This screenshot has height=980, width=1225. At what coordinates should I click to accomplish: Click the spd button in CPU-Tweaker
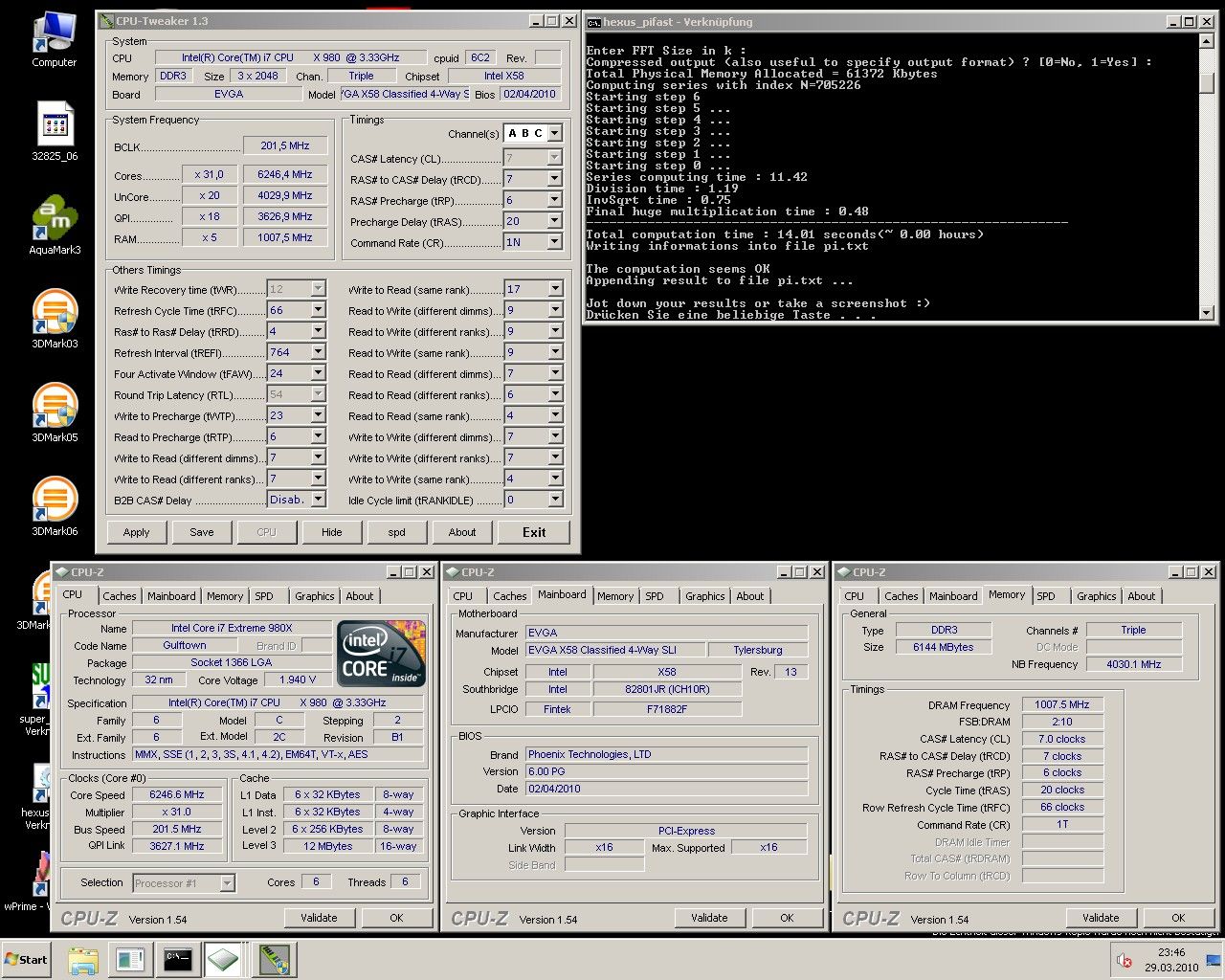(x=397, y=532)
